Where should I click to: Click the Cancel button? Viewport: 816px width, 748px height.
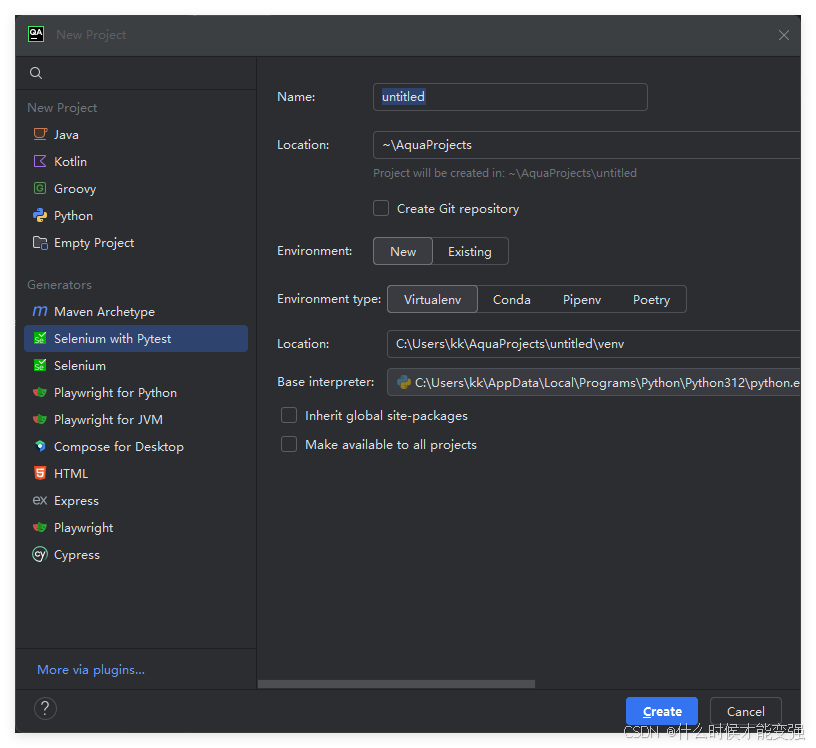746,711
